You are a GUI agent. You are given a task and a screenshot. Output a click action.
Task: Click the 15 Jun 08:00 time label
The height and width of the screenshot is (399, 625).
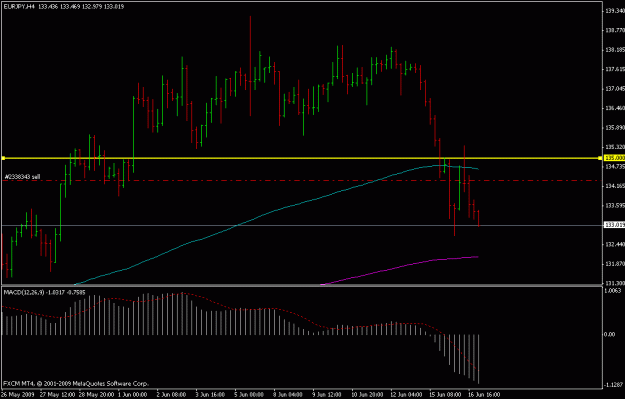click(x=445, y=395)
